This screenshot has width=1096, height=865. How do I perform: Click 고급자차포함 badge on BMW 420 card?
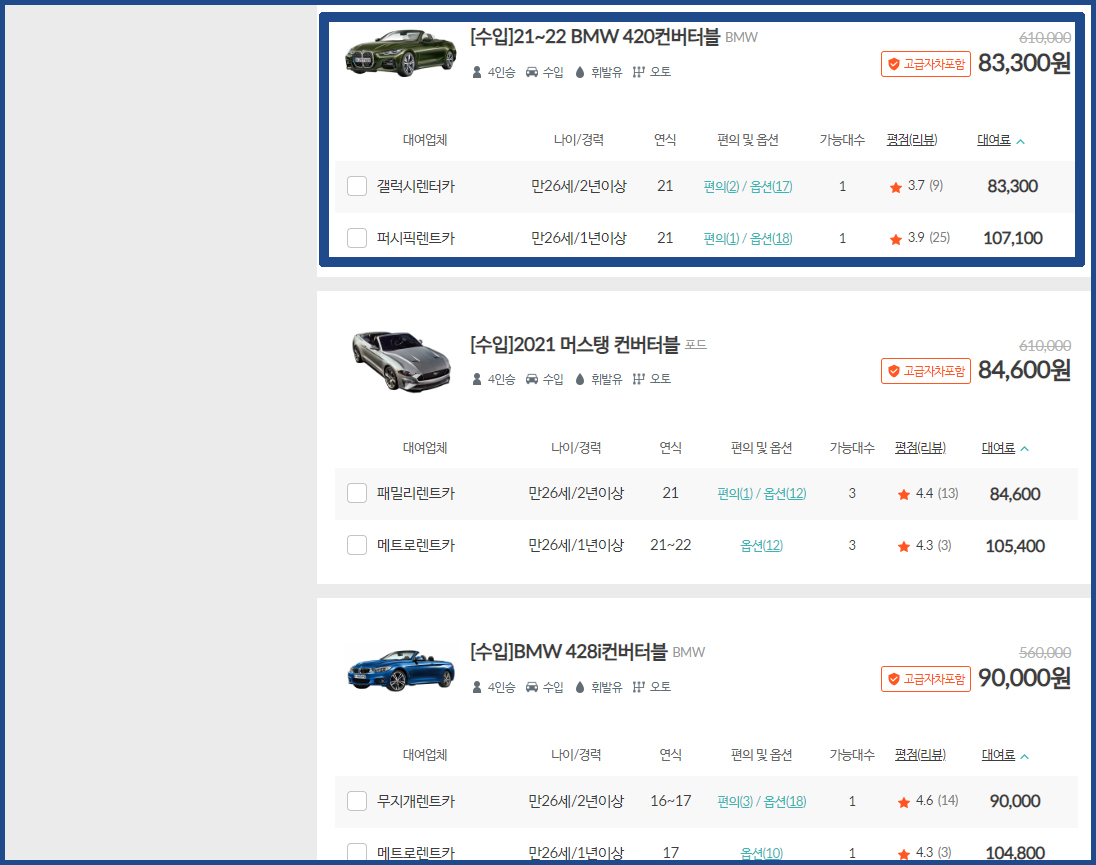coord(925,64)
